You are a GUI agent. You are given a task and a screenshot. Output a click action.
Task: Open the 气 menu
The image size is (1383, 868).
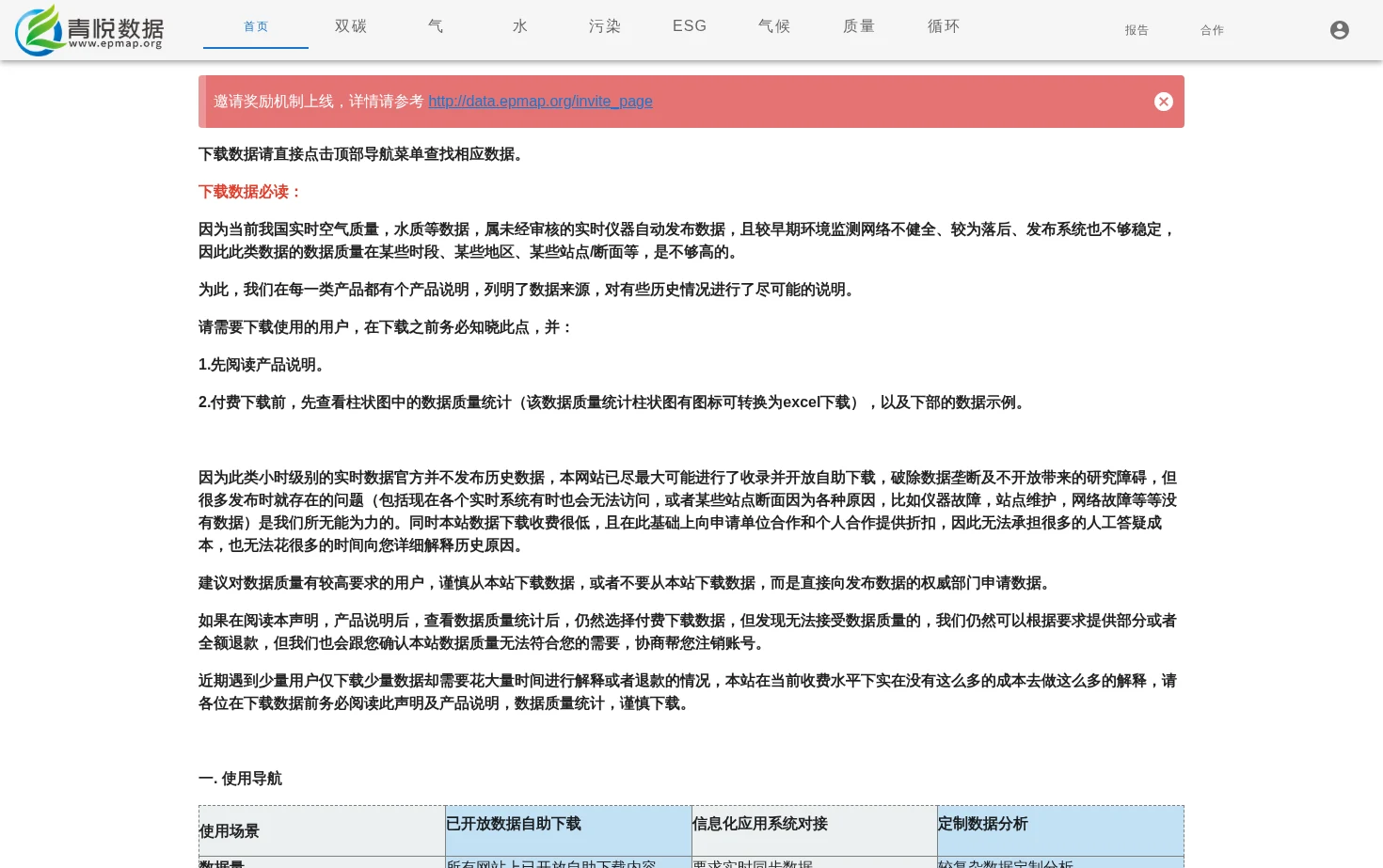(x=436, y=26)
